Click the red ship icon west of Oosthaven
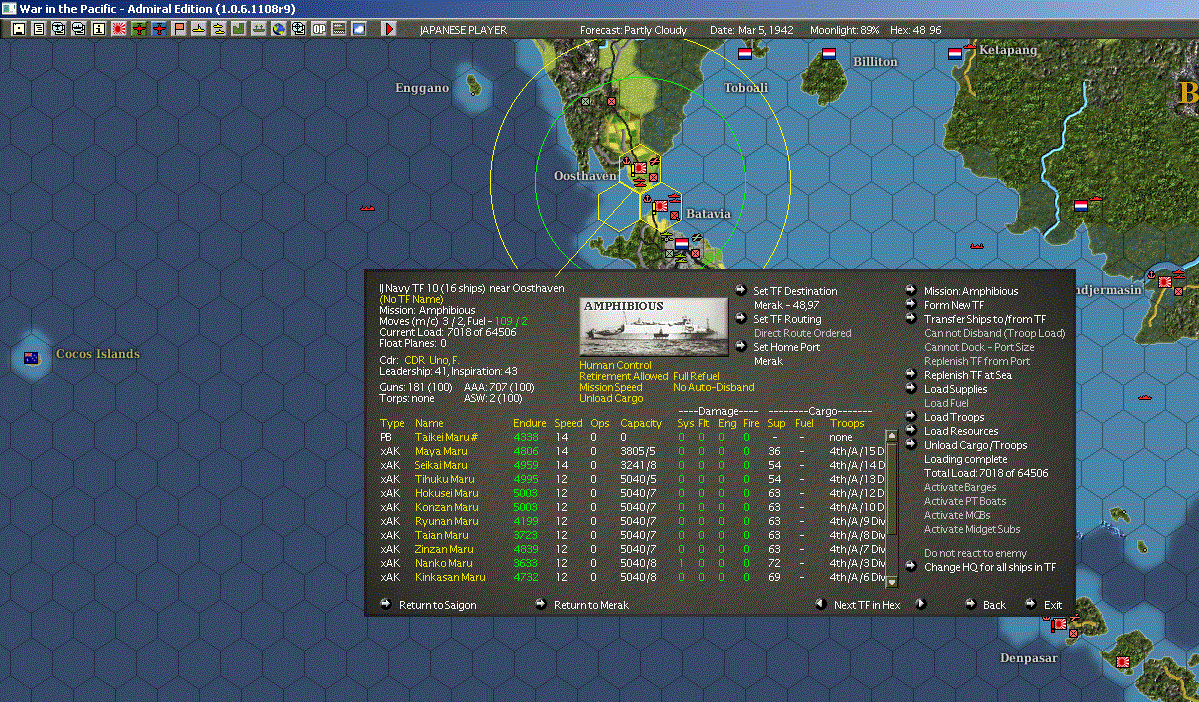The width and height of the screenshot is (1199, 702). click(368, 207)
